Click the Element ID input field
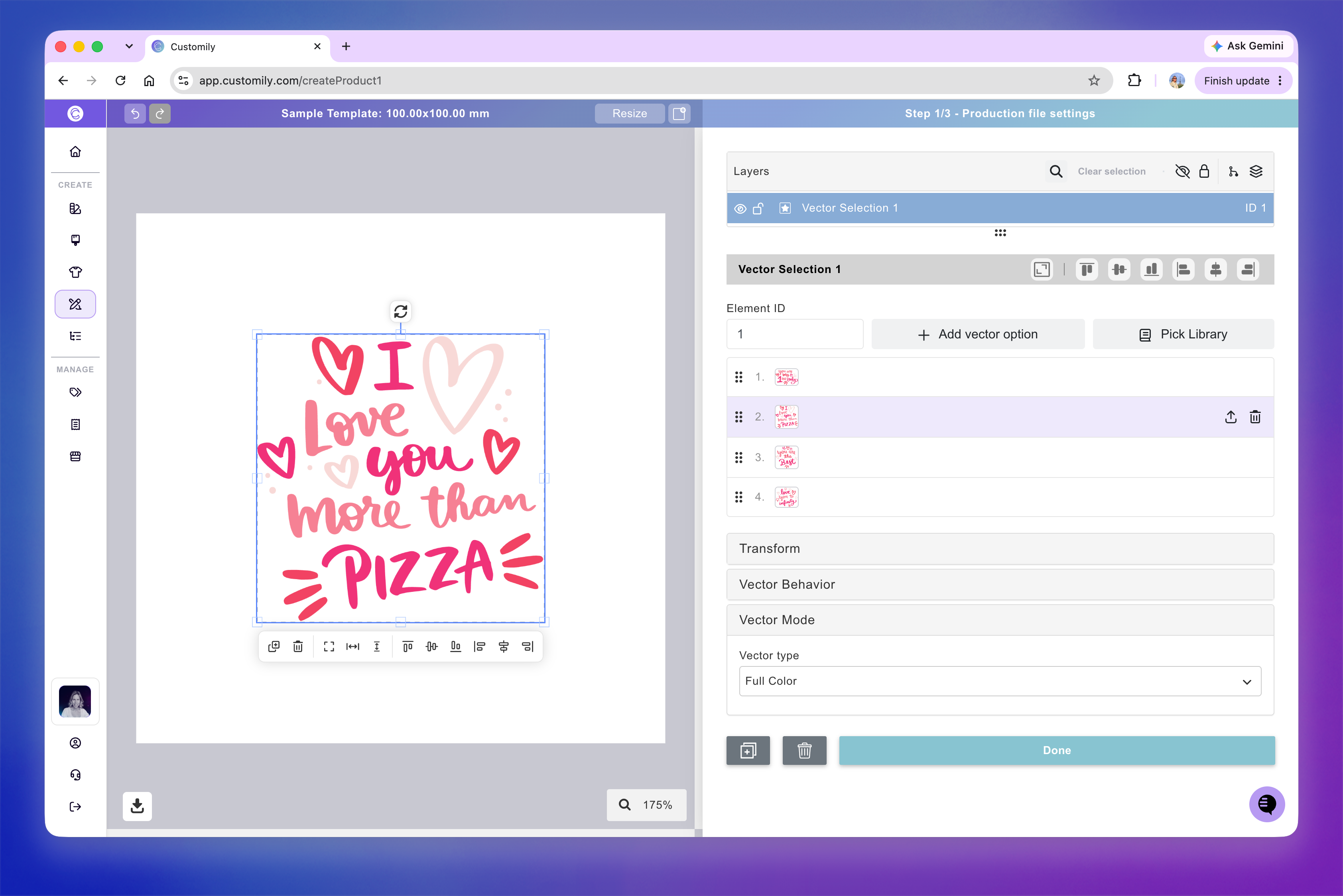 (x=795, y=334)
